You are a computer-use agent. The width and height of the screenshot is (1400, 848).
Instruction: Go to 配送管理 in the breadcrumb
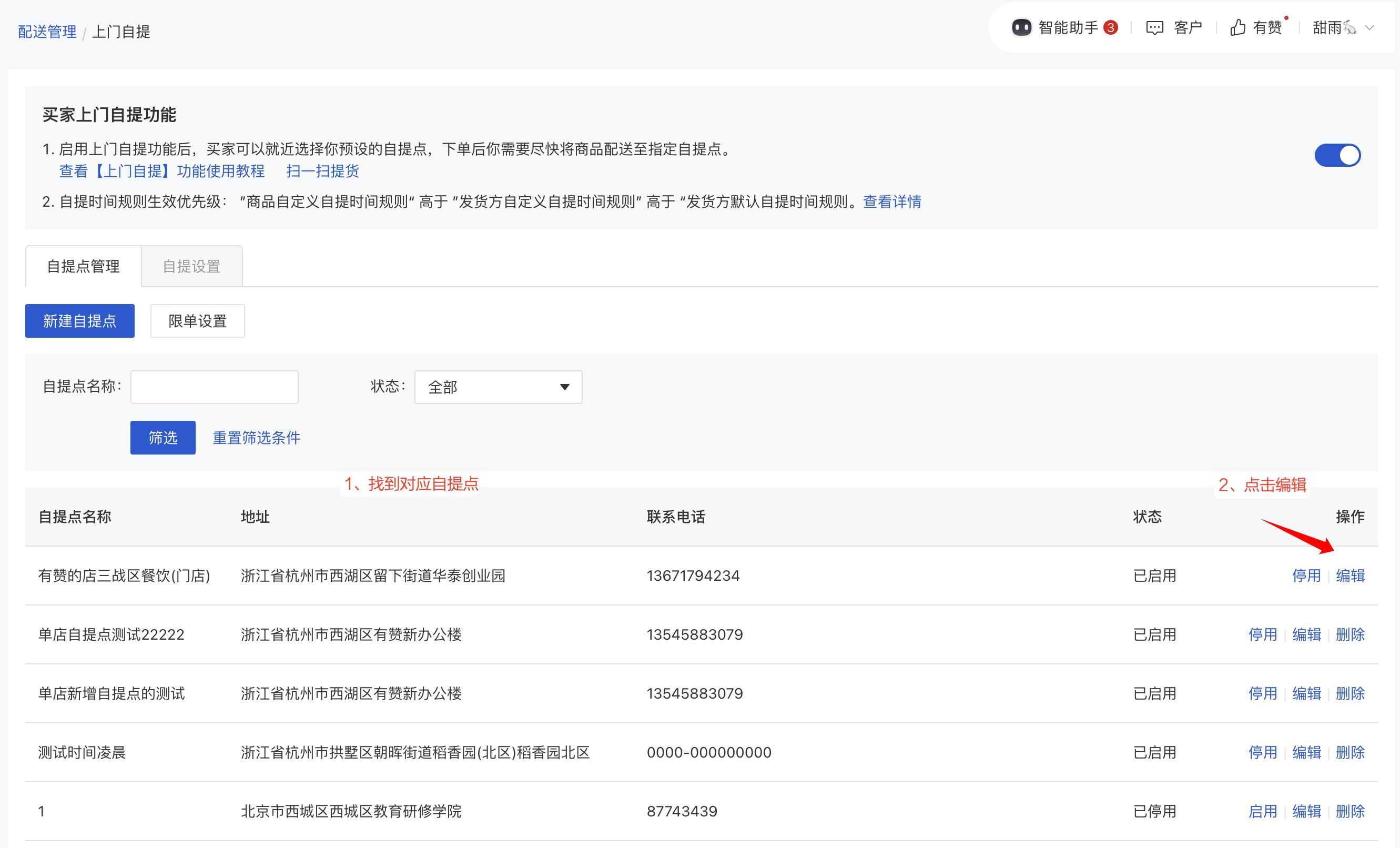click(47, 32)
